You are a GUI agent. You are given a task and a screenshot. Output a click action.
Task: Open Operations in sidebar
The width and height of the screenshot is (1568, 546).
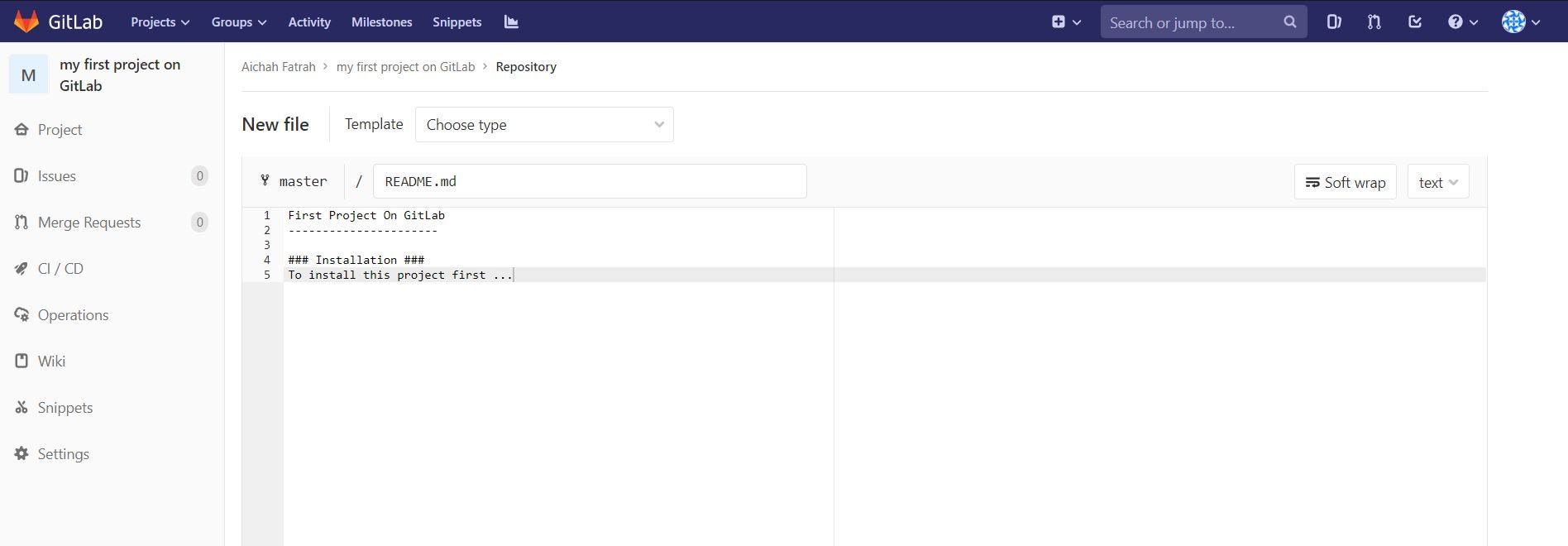[73, 315]
